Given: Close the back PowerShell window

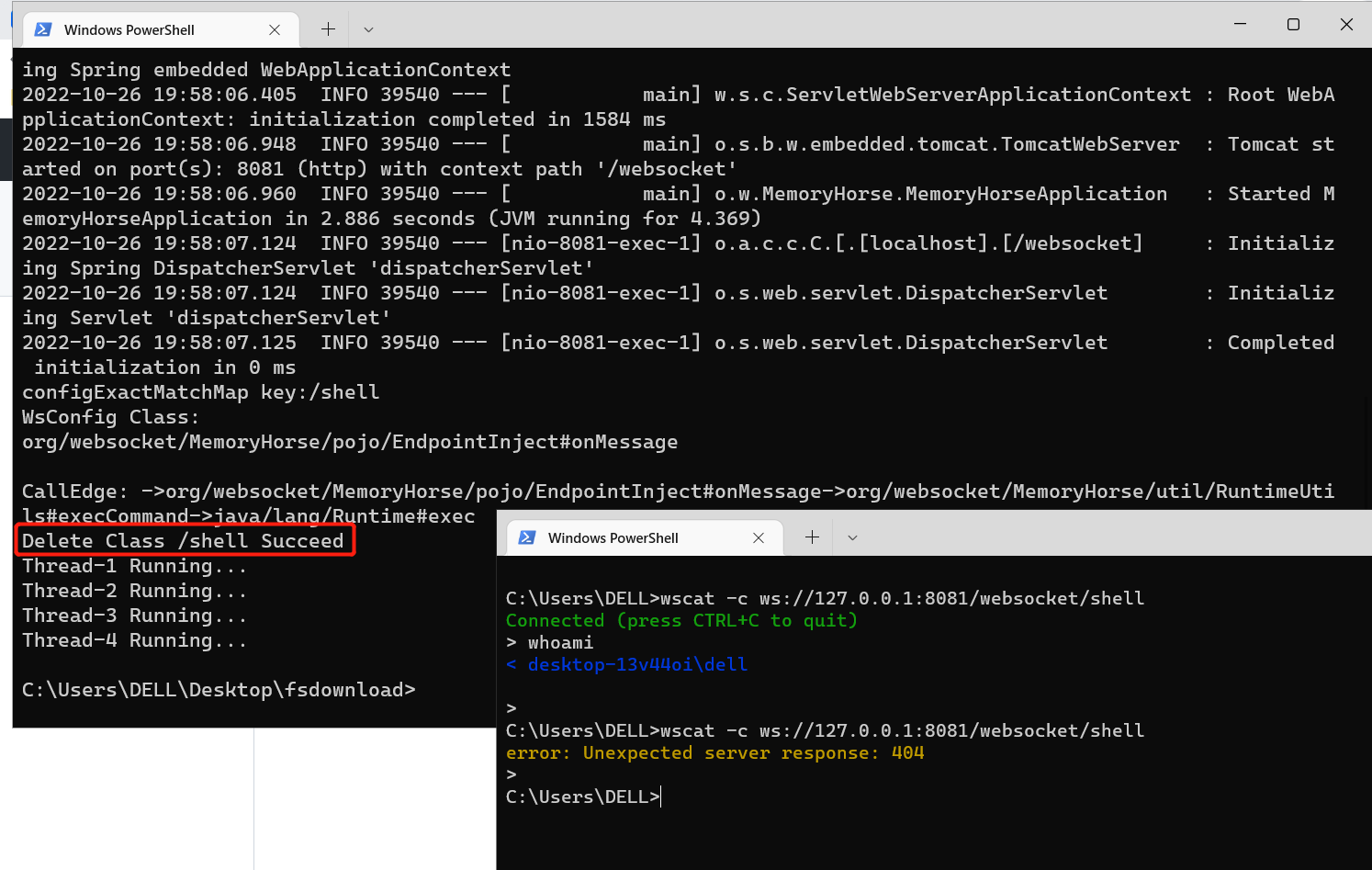Looking at the screenshot, I should tap(1346, 24).
